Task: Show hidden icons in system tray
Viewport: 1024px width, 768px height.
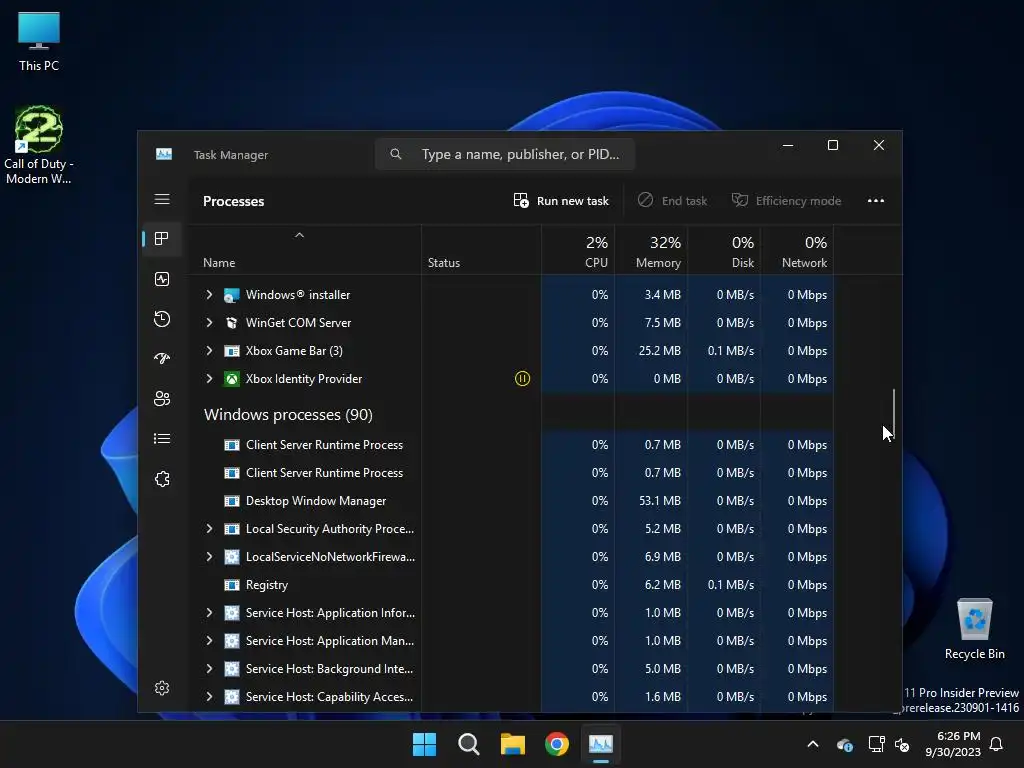Action: (813, 744)
